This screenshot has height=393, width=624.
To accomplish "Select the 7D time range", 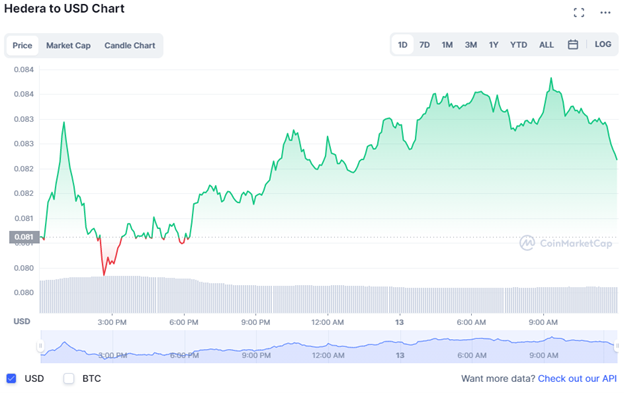I will click(x=425, y=45).
